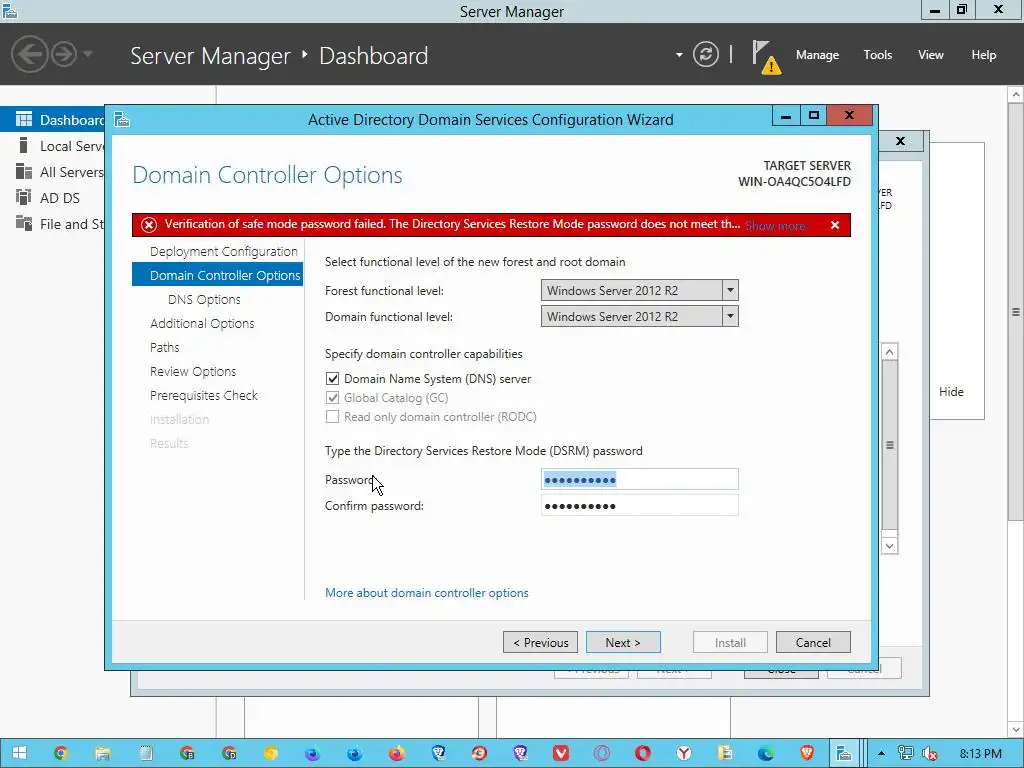
Task: Click the Next button
Action: click(x=623, y=643)
